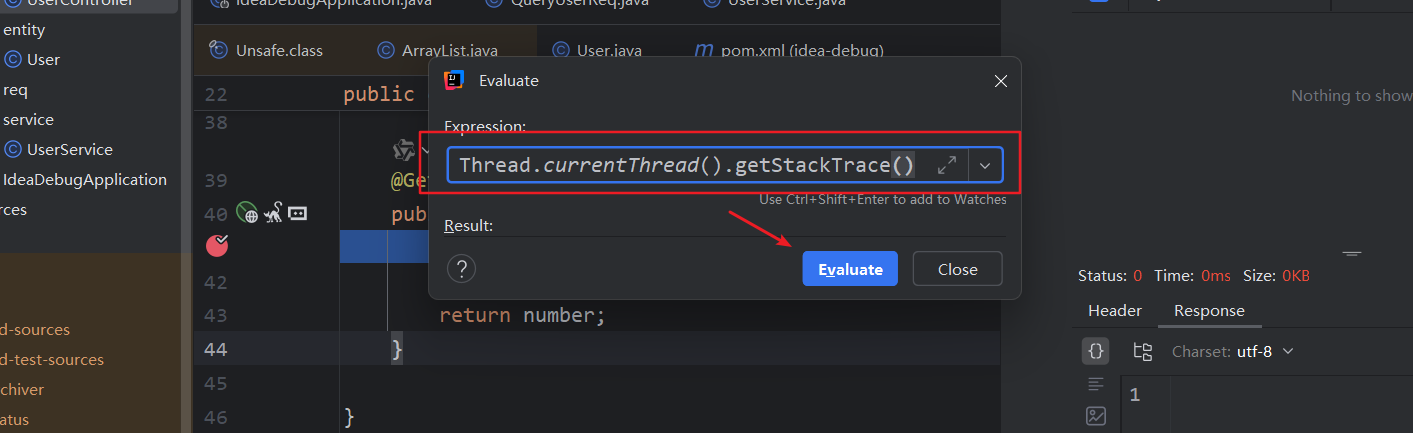This screenshot has width=1413, height=433.
Task: Select the JSON braces format icon
Action: pyautogui.click(x=1096, y=351)
